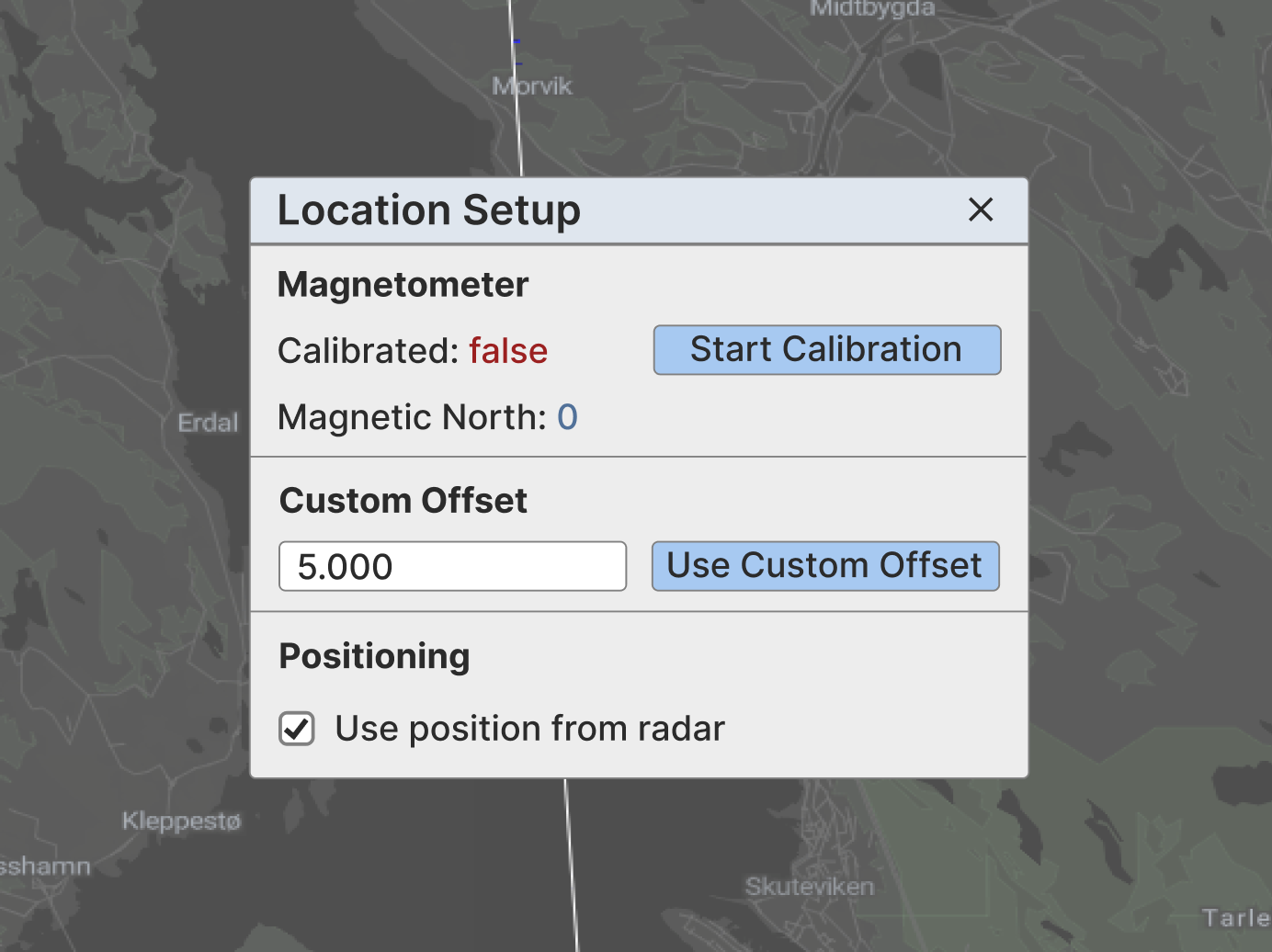
Task: Click the Morvik label on the map
Action: click(532, 86)
